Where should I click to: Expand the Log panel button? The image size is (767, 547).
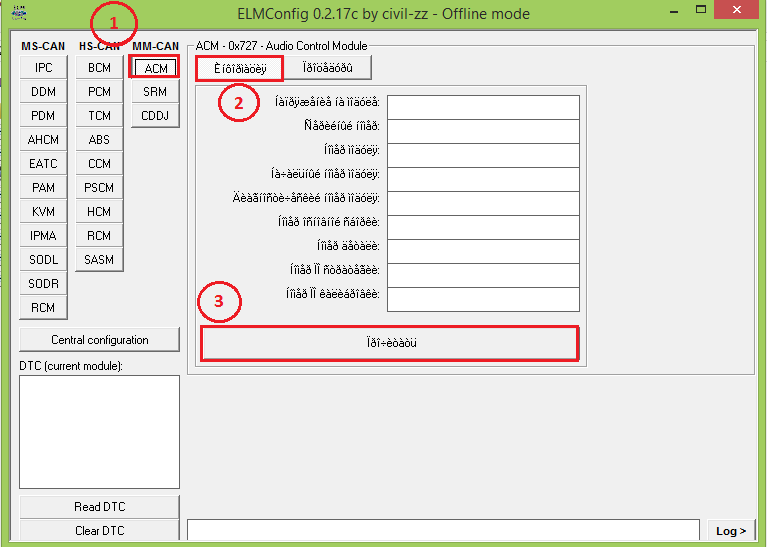(x=730, y=531)
